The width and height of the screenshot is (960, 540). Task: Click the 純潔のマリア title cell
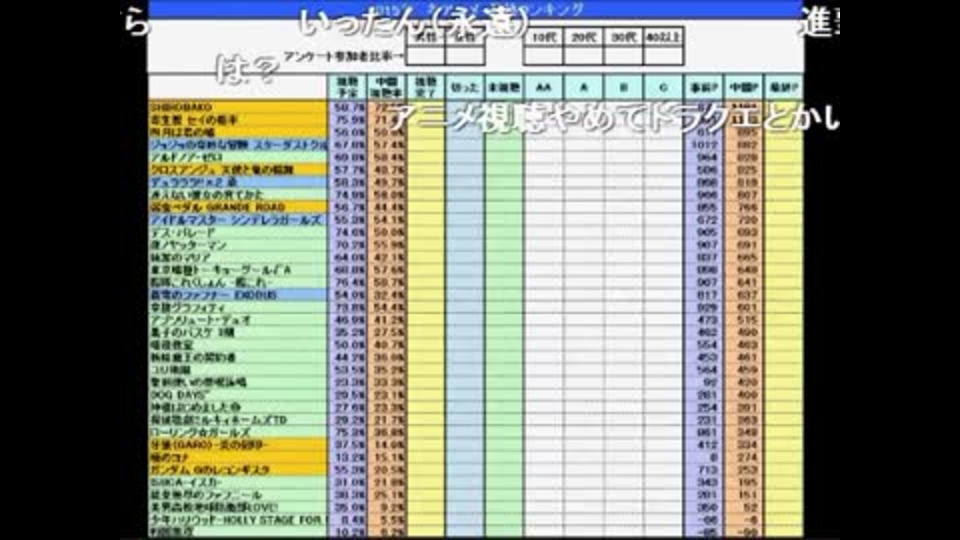coord(238,257)
